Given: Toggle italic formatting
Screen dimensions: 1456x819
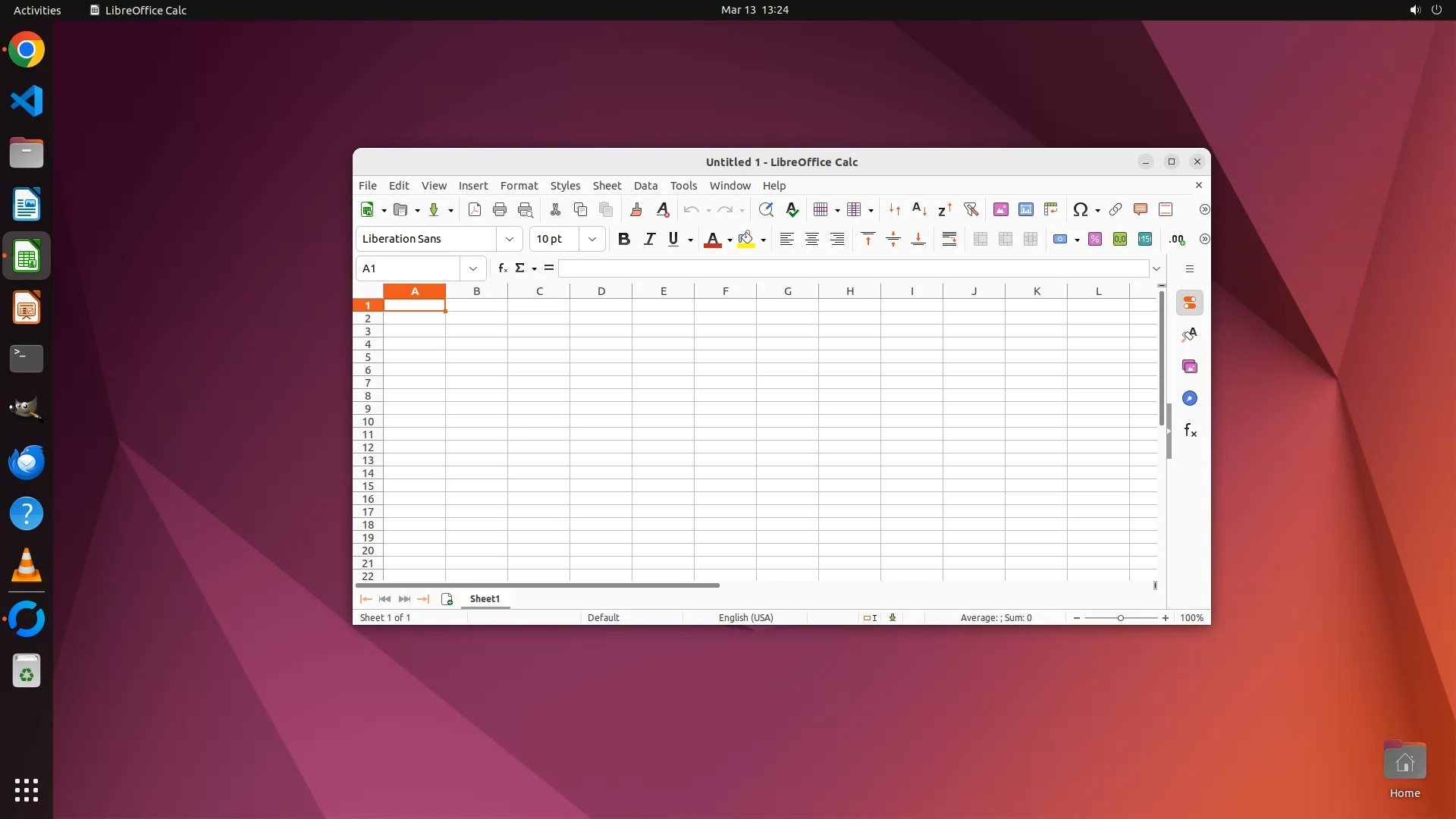Looking at the screenshot, I should pos(649,240).
